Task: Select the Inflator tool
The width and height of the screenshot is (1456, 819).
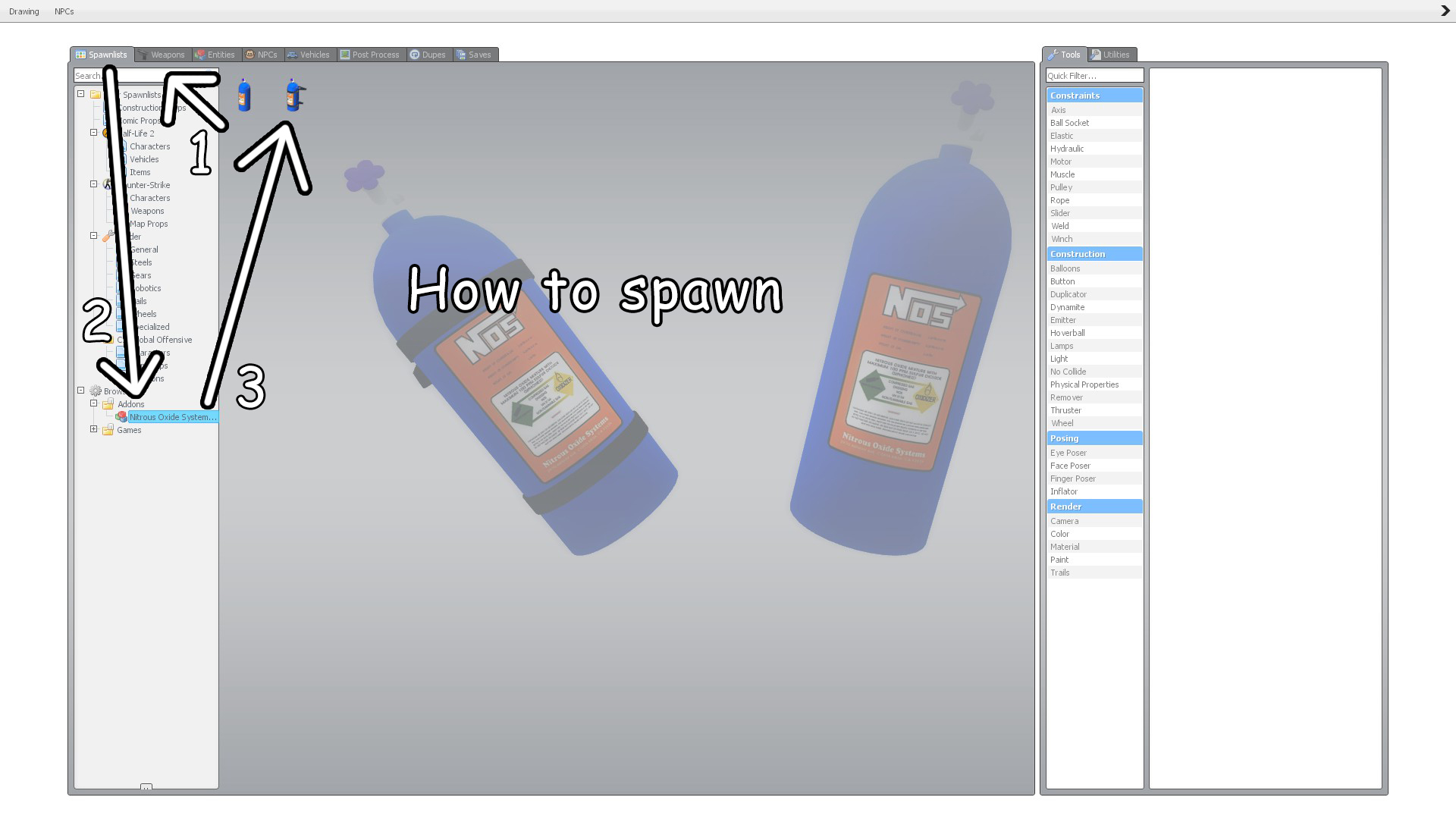Action: (1094, 491)
